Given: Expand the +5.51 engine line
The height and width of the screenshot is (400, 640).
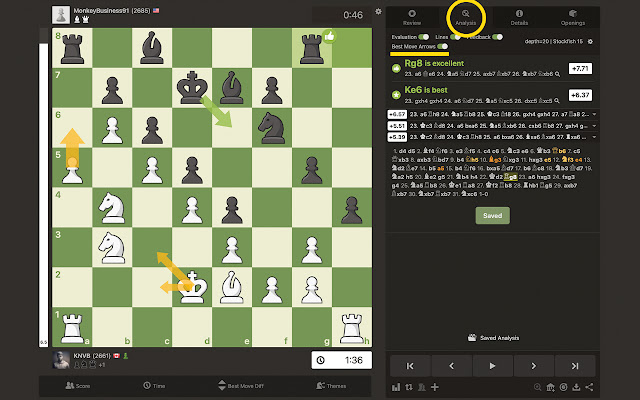Looking at the screenshot, I should coord(594,126).
